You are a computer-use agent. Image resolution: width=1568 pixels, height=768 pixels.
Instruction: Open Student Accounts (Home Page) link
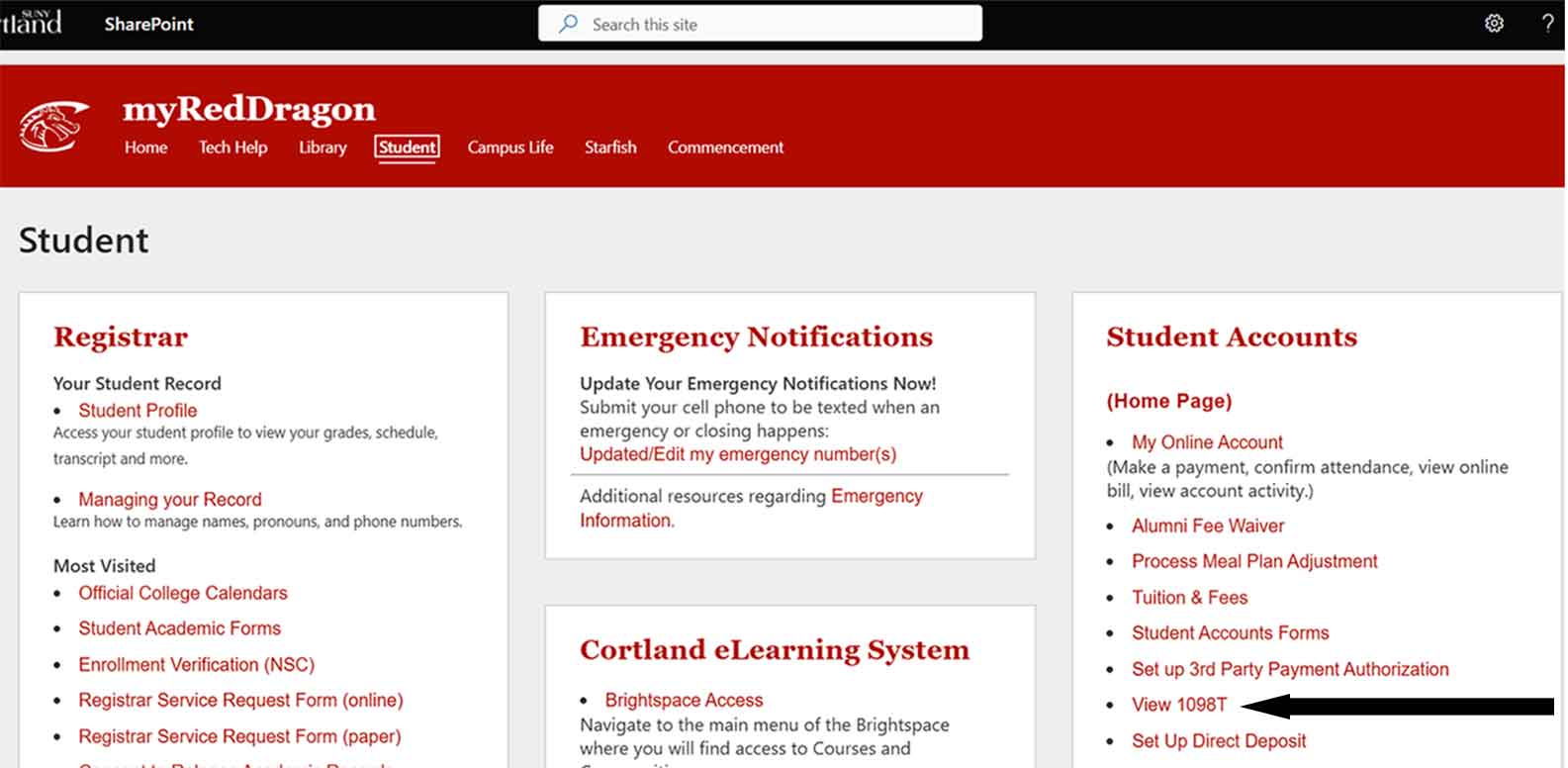pyautogui.click(x=1169, y=401)
